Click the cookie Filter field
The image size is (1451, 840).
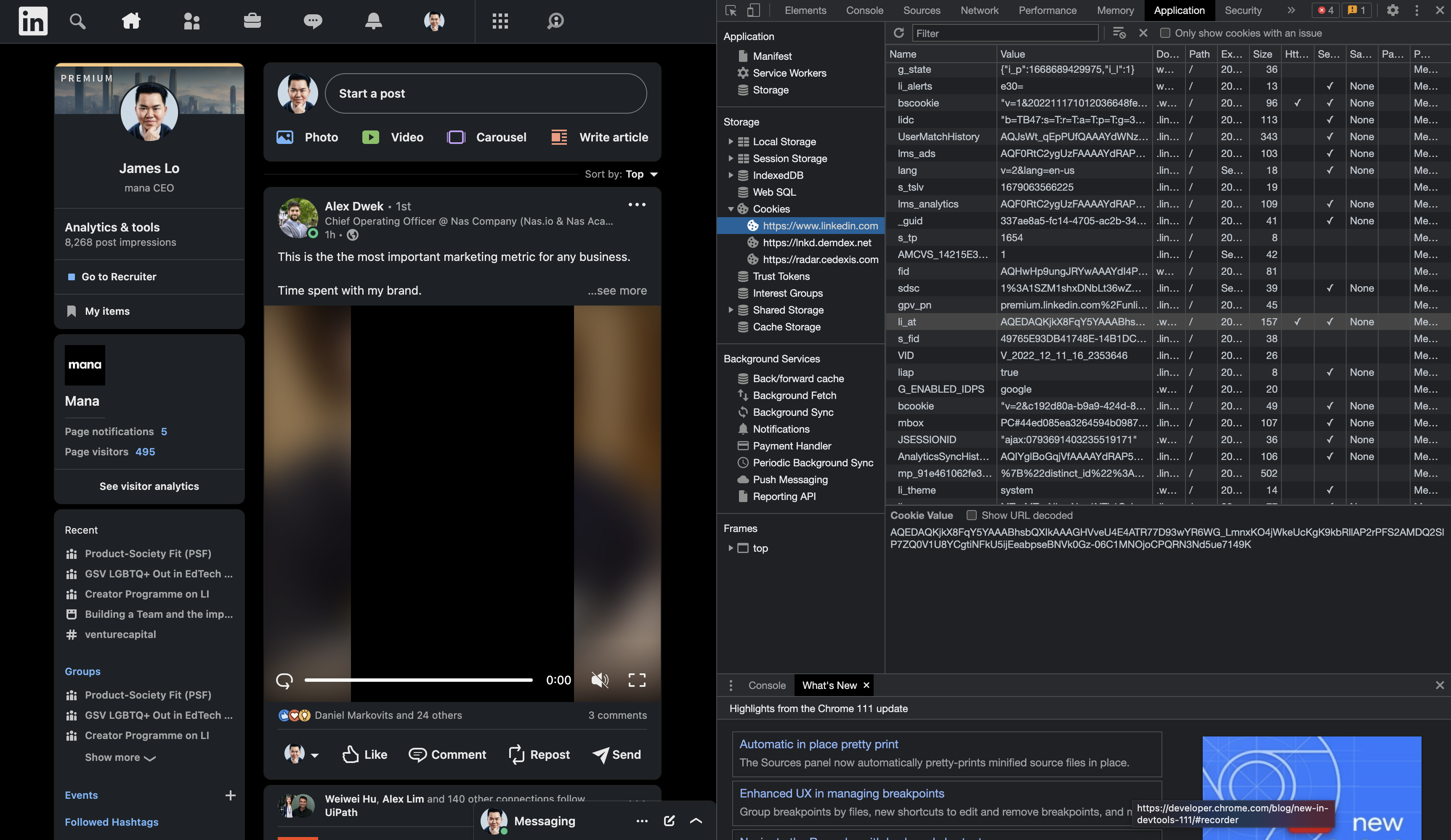click(1005, 33)
